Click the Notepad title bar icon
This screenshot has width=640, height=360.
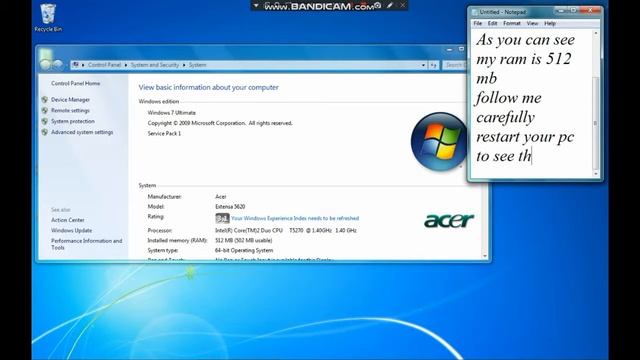click(x=474, y=12)
